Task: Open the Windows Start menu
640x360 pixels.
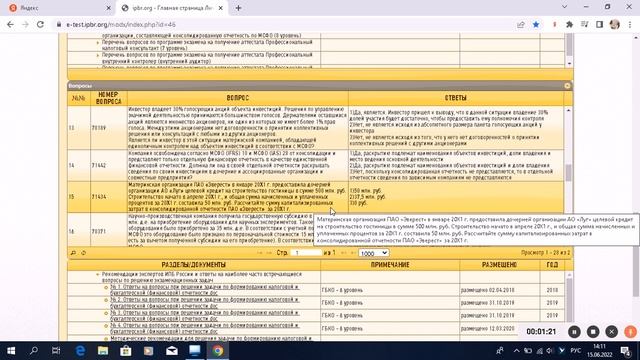Action: pos(11,351)
